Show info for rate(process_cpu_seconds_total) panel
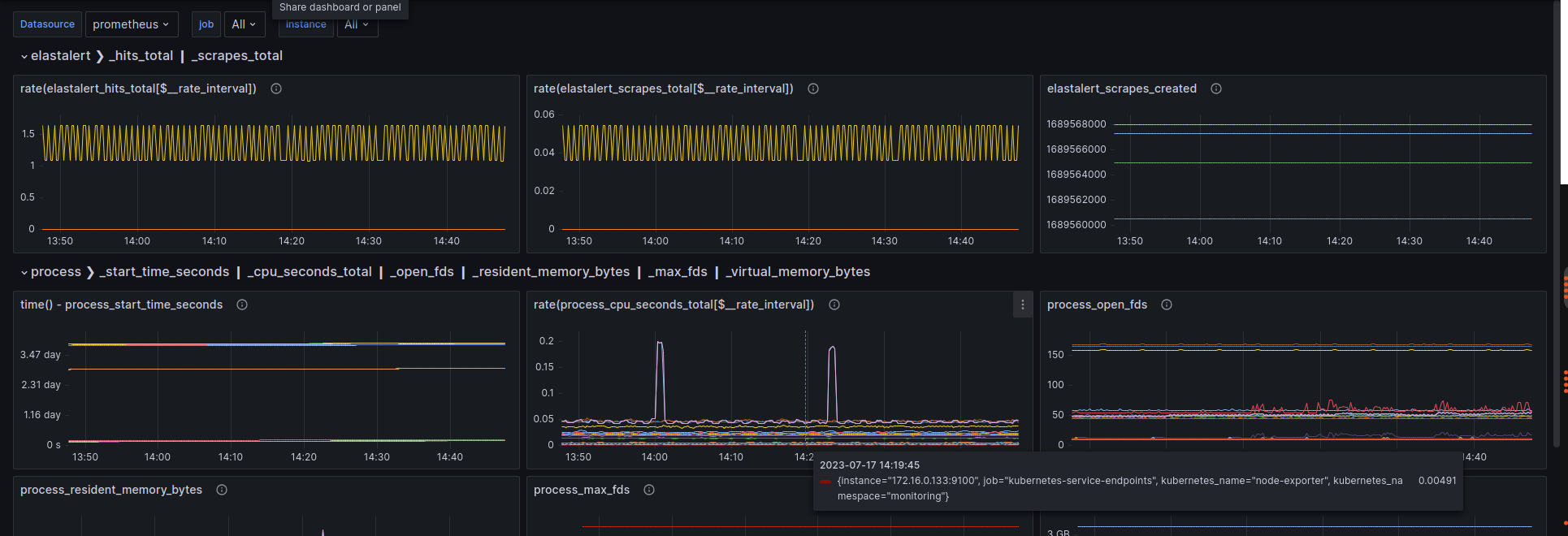The height and width of the screenshot is (536, 1568). click(834, 305)
